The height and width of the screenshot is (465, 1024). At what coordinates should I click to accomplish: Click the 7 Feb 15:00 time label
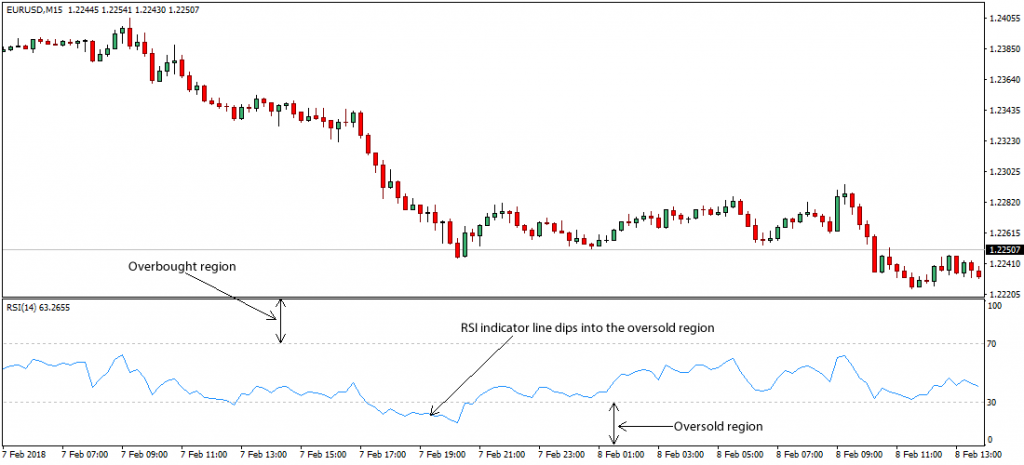322,454
